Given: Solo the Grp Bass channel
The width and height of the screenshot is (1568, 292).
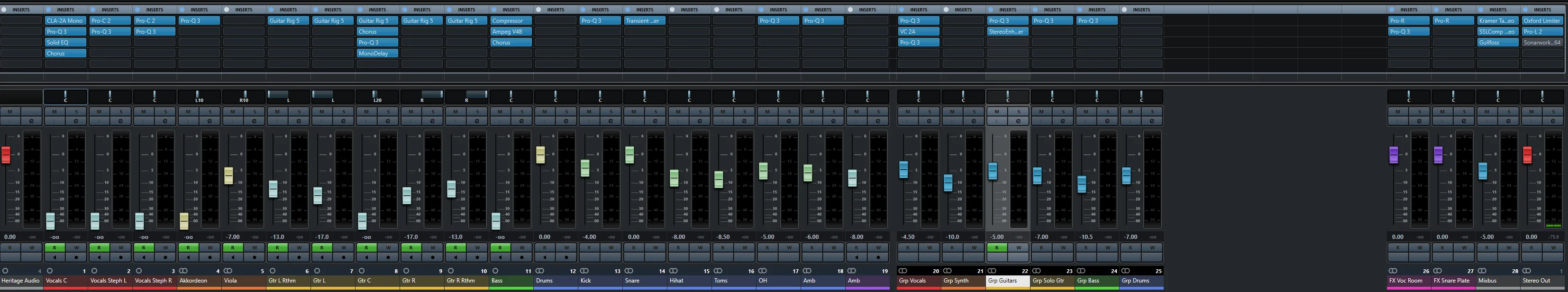Looking at the screenshot, I should click(1107, 111).
